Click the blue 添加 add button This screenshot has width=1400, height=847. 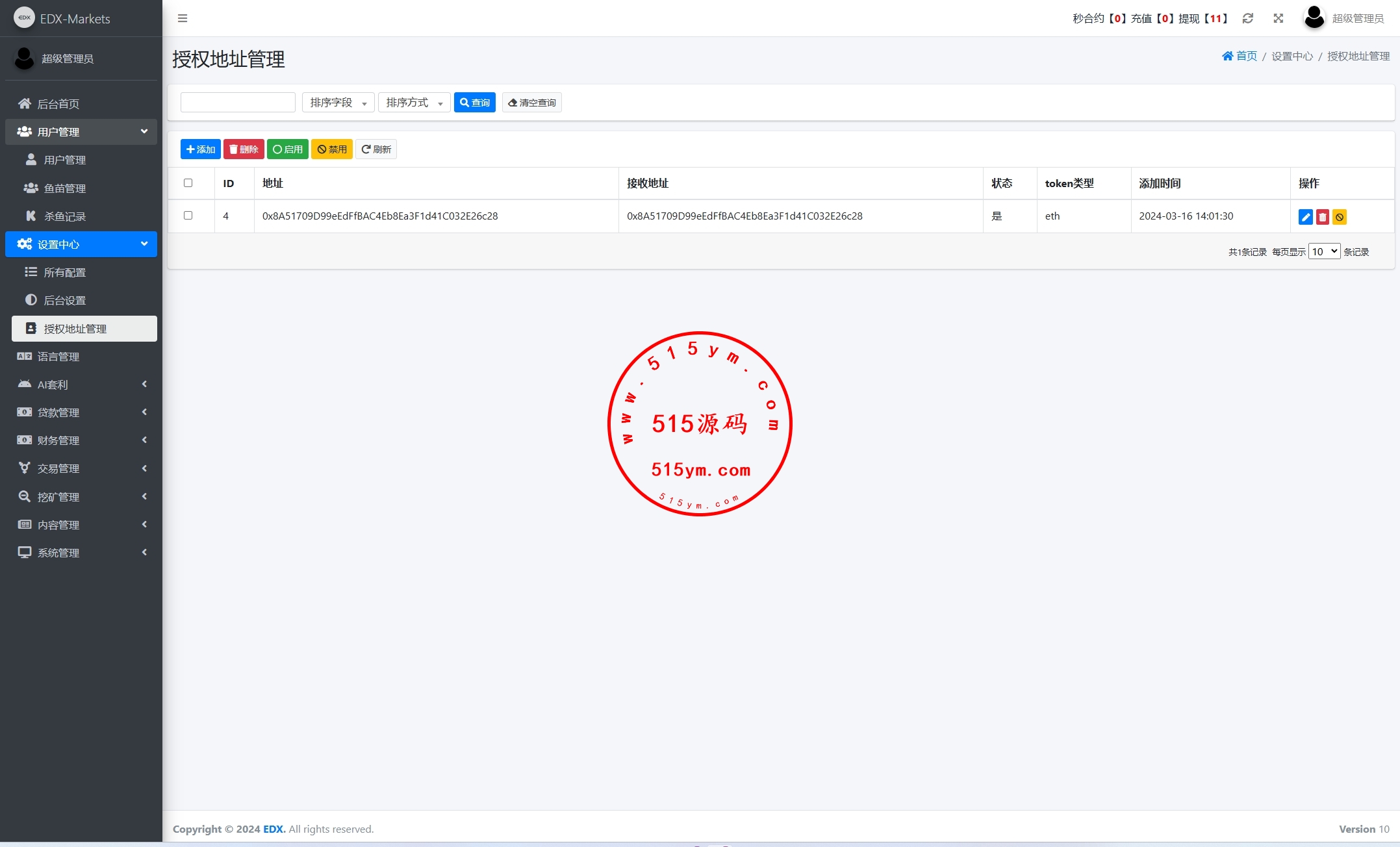(200, 149)
